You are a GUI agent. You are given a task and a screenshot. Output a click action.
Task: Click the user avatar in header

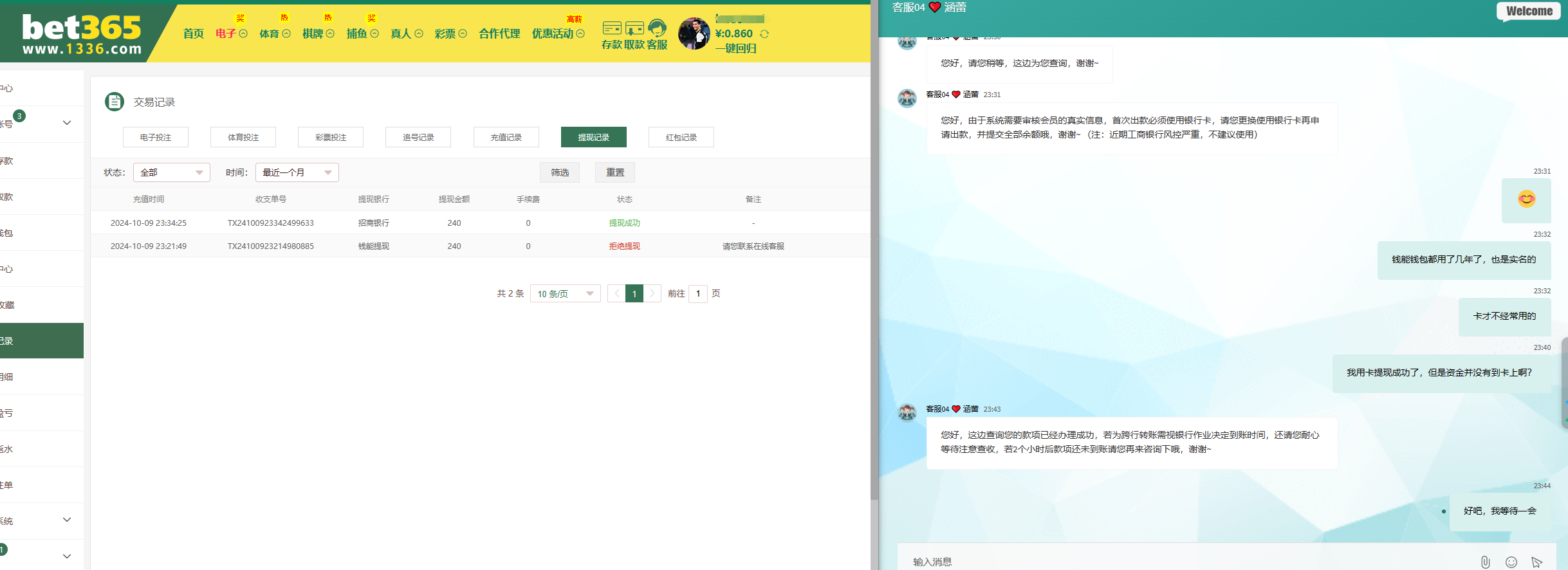coord(694,33)
